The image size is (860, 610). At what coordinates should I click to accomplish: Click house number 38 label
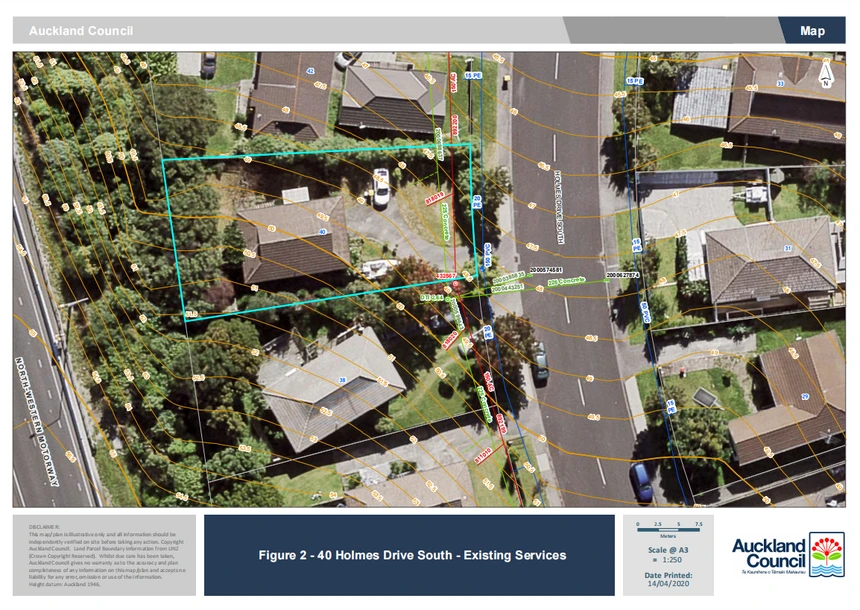coord(342,380)
